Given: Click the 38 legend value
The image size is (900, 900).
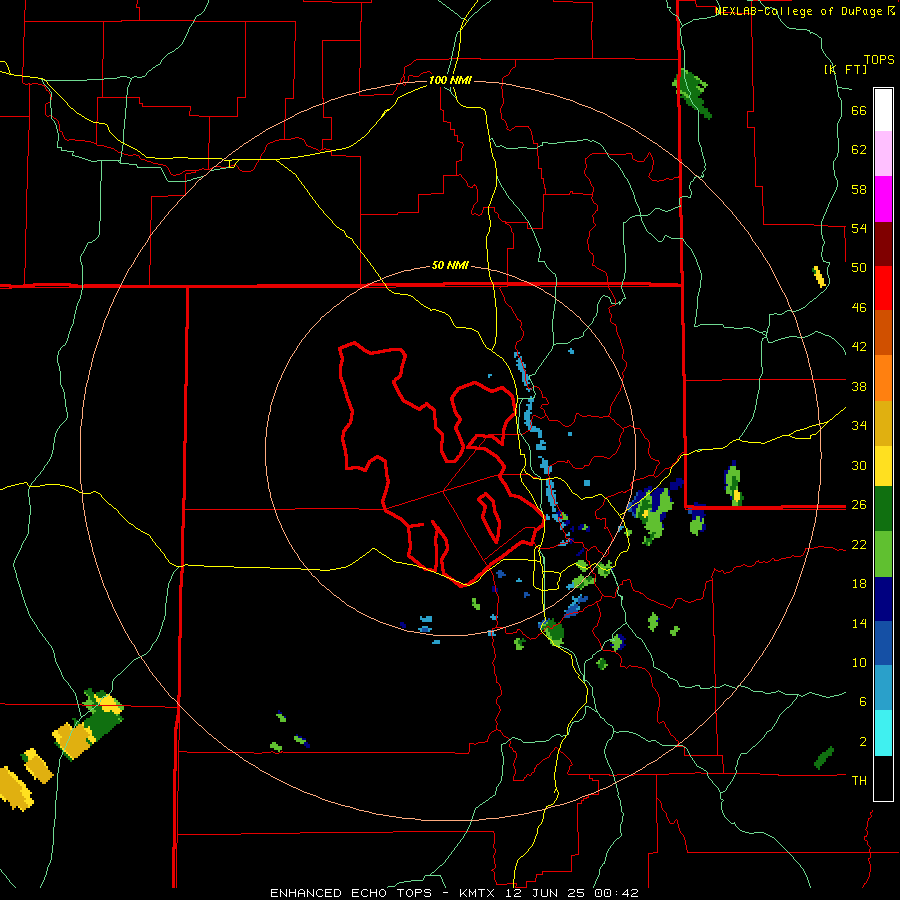Looking at the screenshot, I should coord(859,386).
